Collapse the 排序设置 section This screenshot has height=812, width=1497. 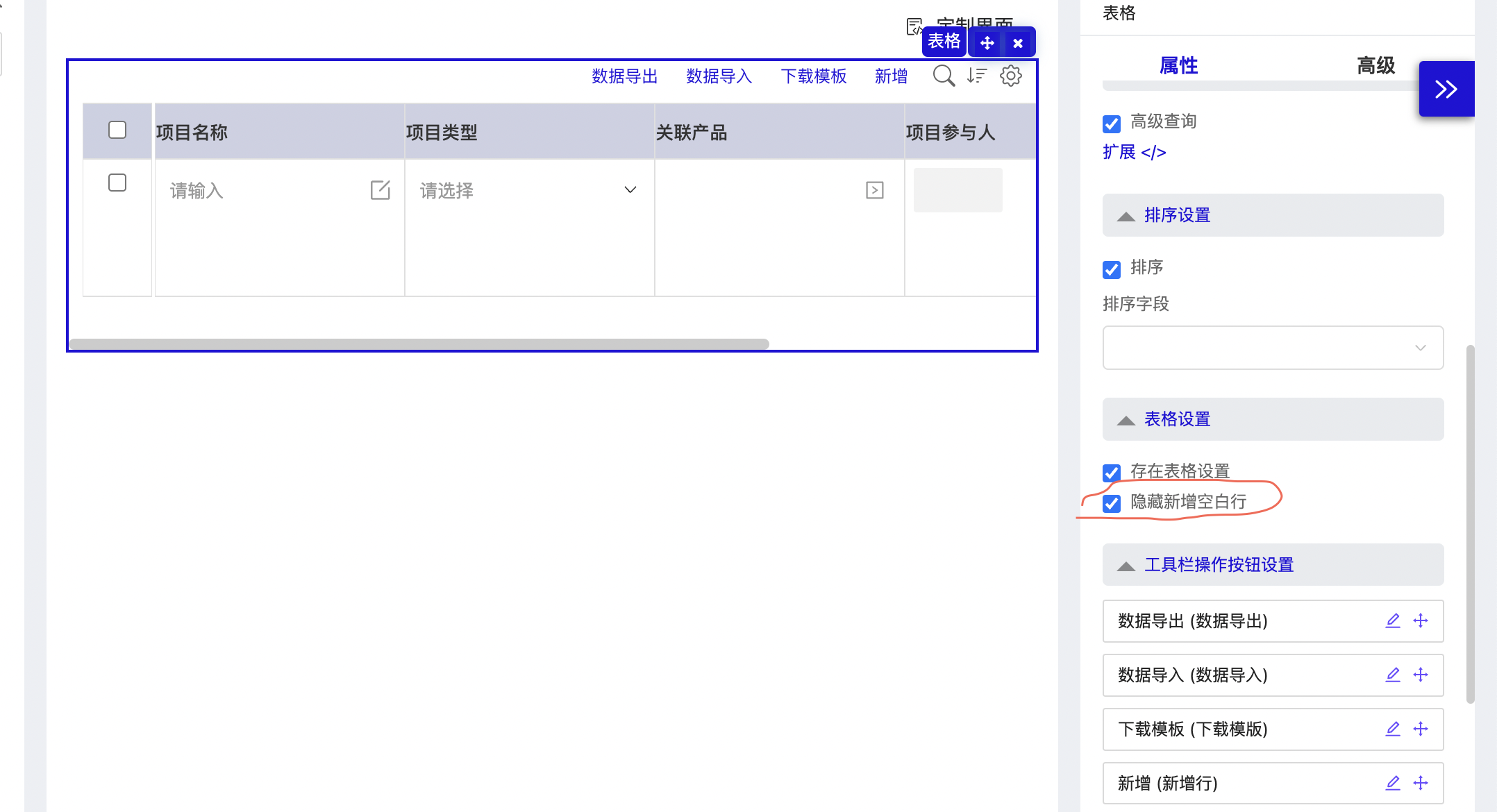tap(1273, 215)
